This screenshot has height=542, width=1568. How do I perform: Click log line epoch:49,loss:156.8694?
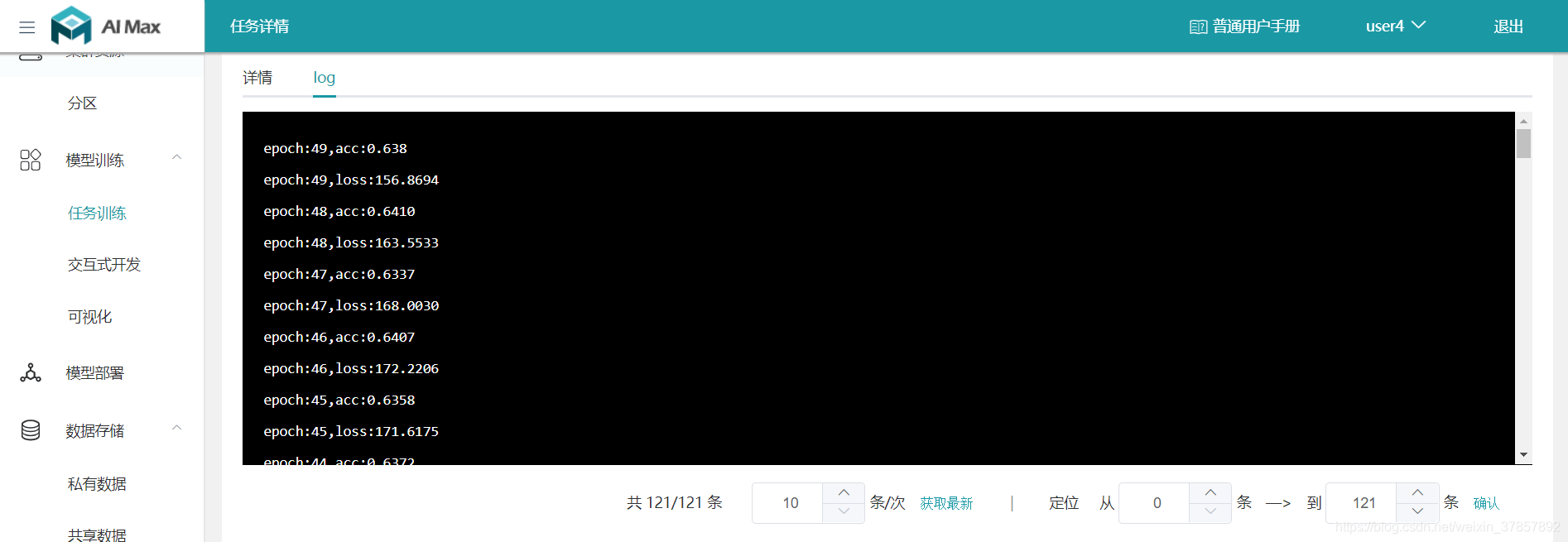point(351,180)
